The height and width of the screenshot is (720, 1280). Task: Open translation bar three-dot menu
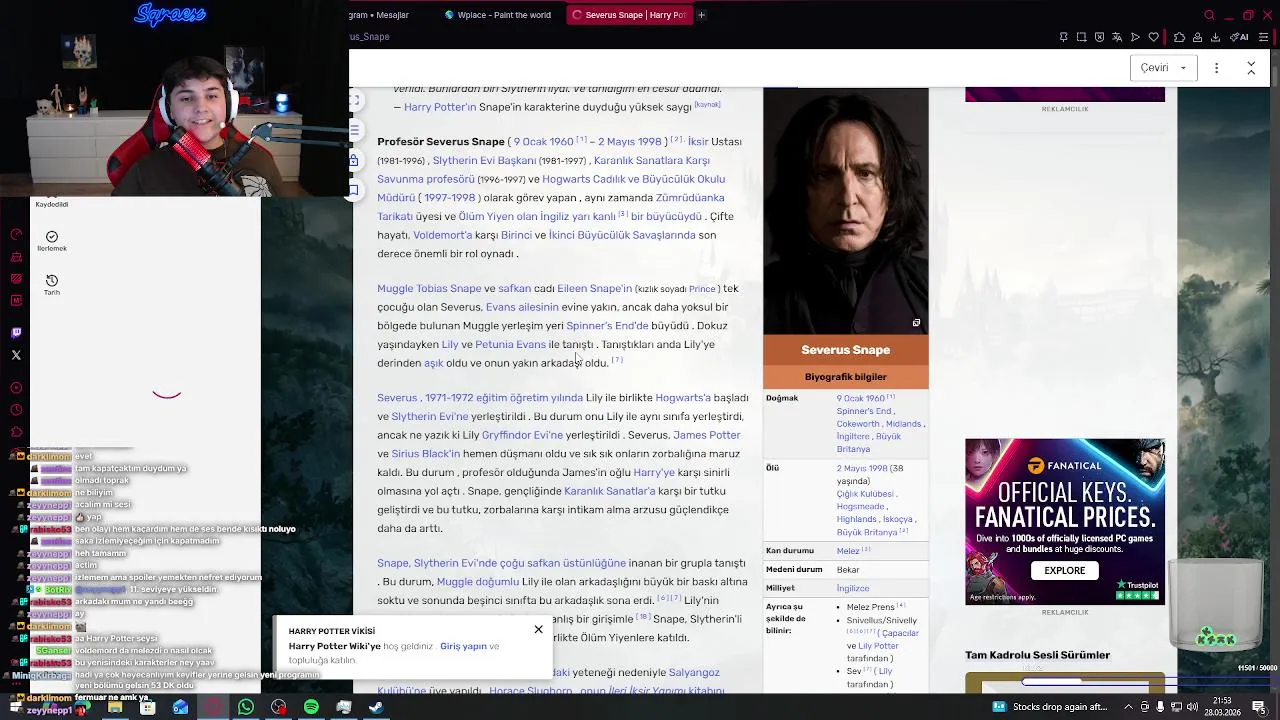click(1216, 68)
